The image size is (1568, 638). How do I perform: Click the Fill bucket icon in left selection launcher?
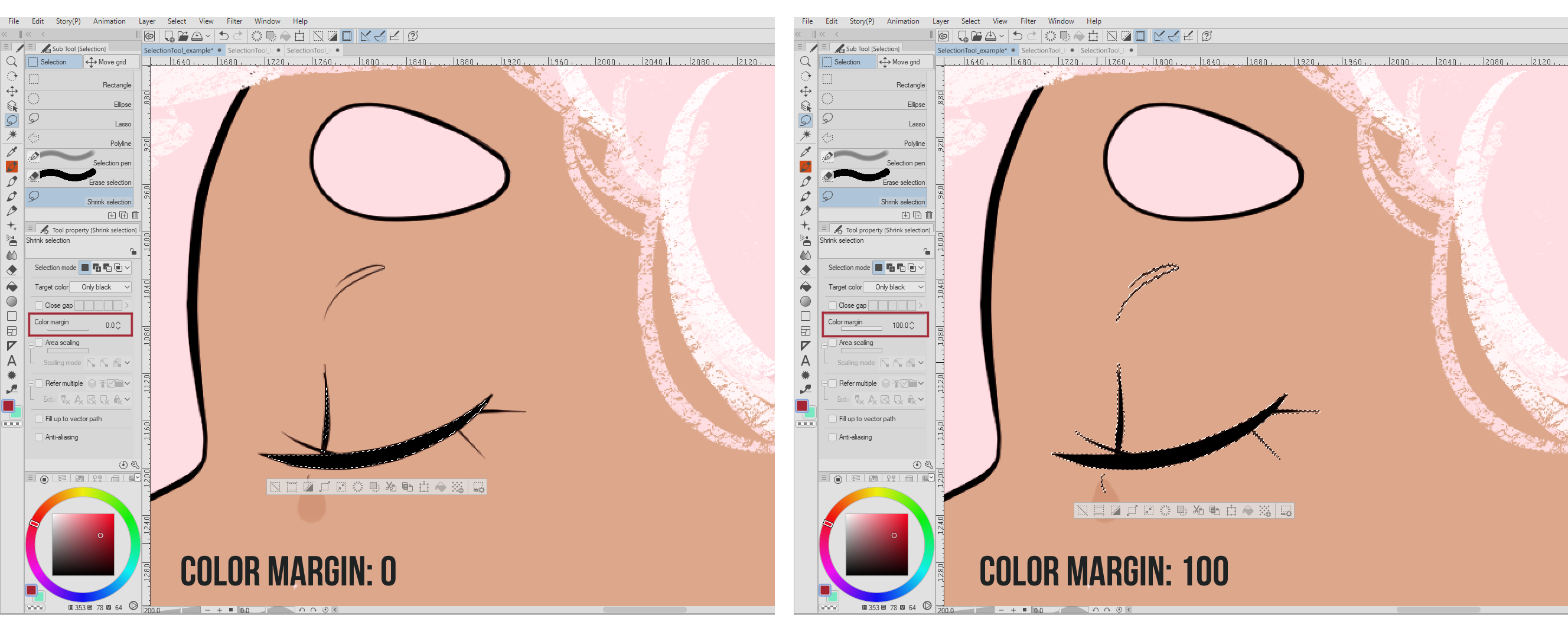tap(441, 487)
